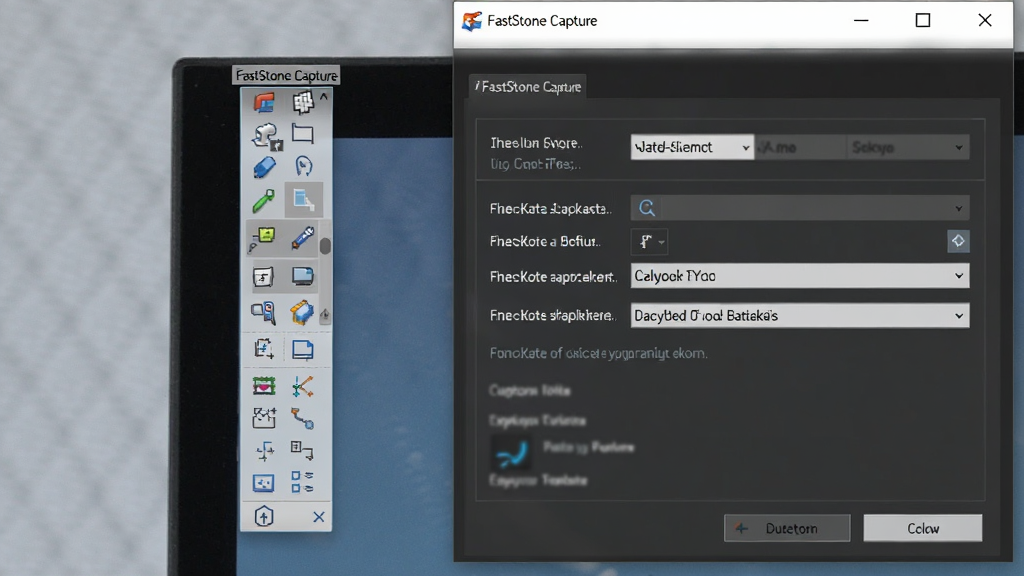Click the sketchy box with plus icon
1024x576 pixels.
[264, 417]
